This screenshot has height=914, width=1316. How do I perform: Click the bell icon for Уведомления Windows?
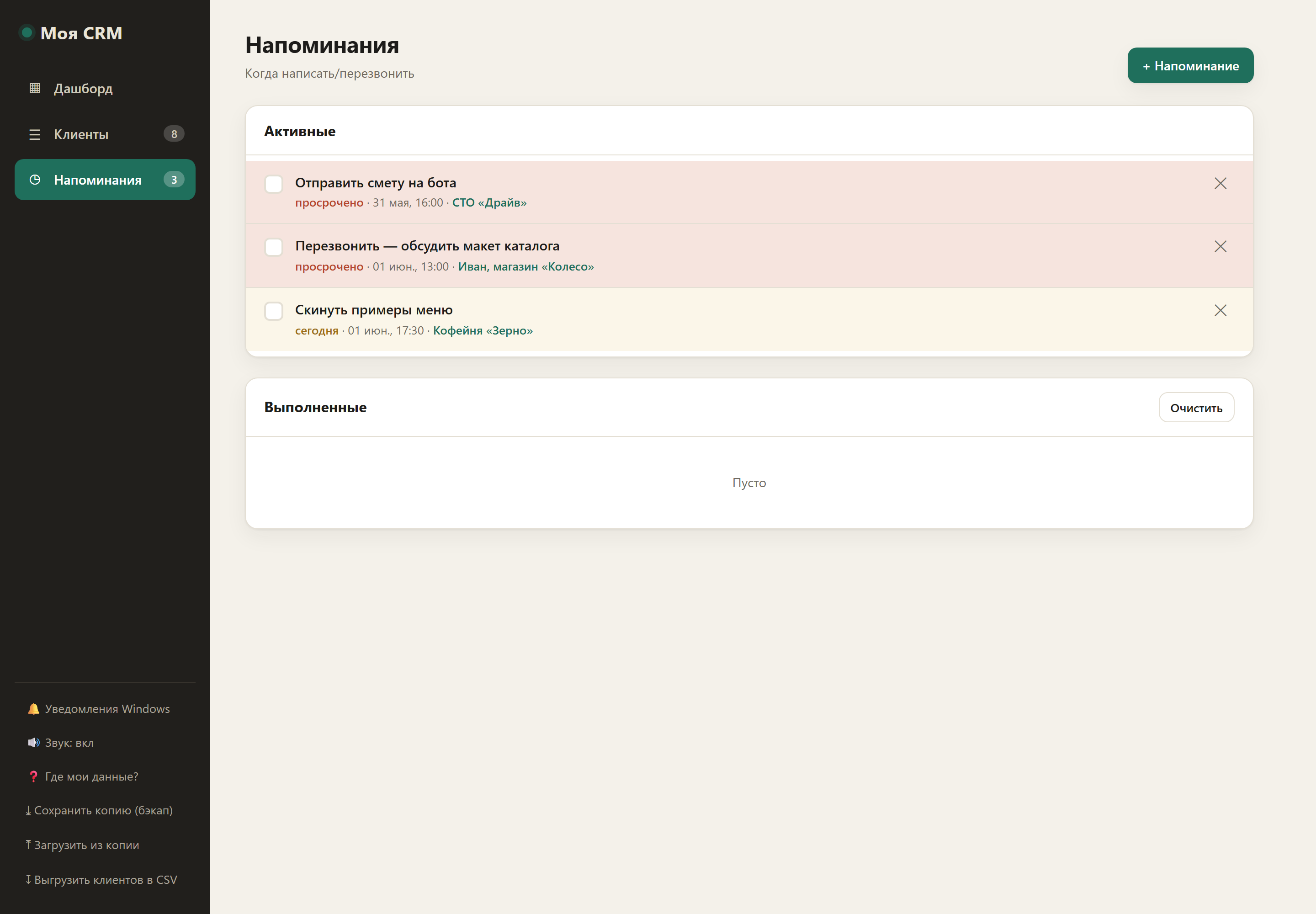tap(34, 709)
